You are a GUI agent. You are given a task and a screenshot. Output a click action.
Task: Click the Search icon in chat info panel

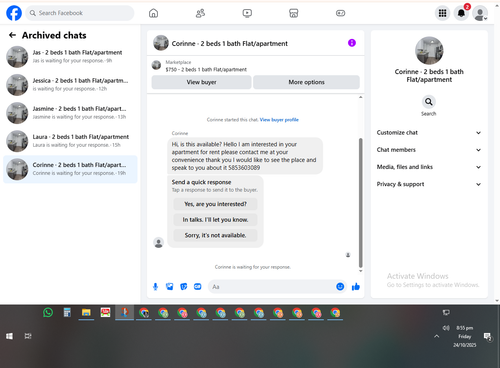[429, 102]
